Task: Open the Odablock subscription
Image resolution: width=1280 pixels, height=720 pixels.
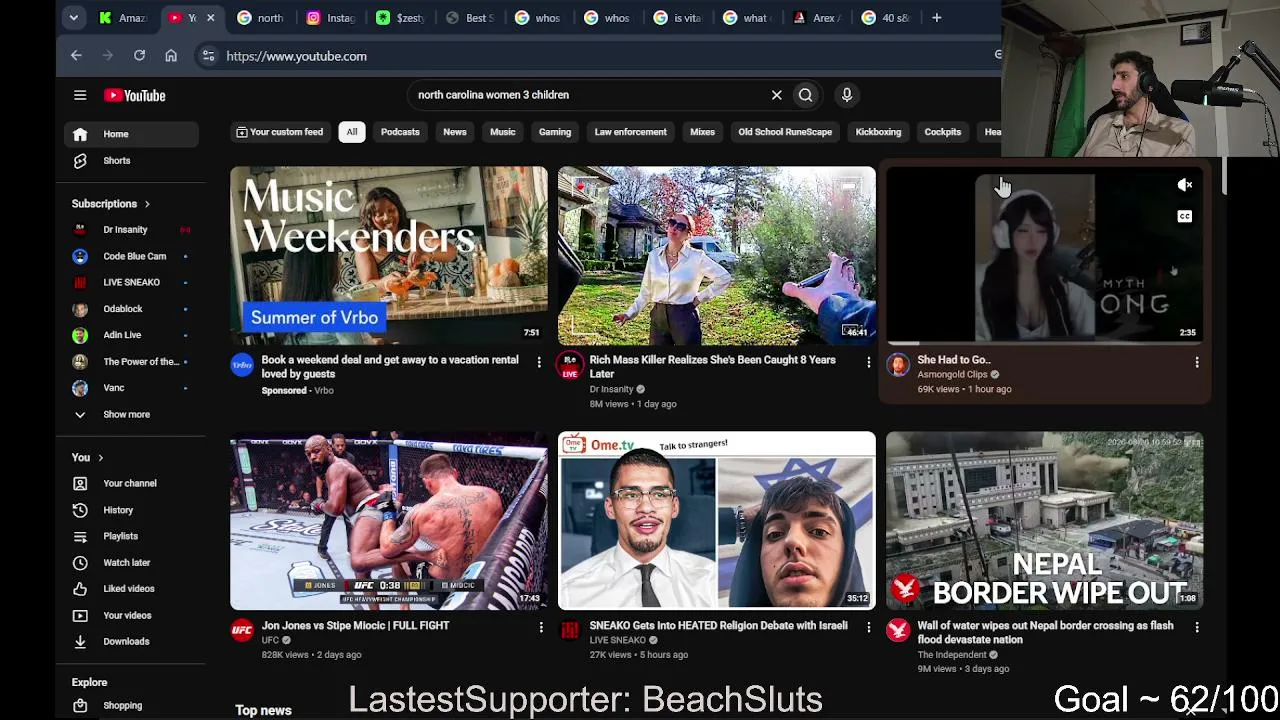Action: point(131,309)
